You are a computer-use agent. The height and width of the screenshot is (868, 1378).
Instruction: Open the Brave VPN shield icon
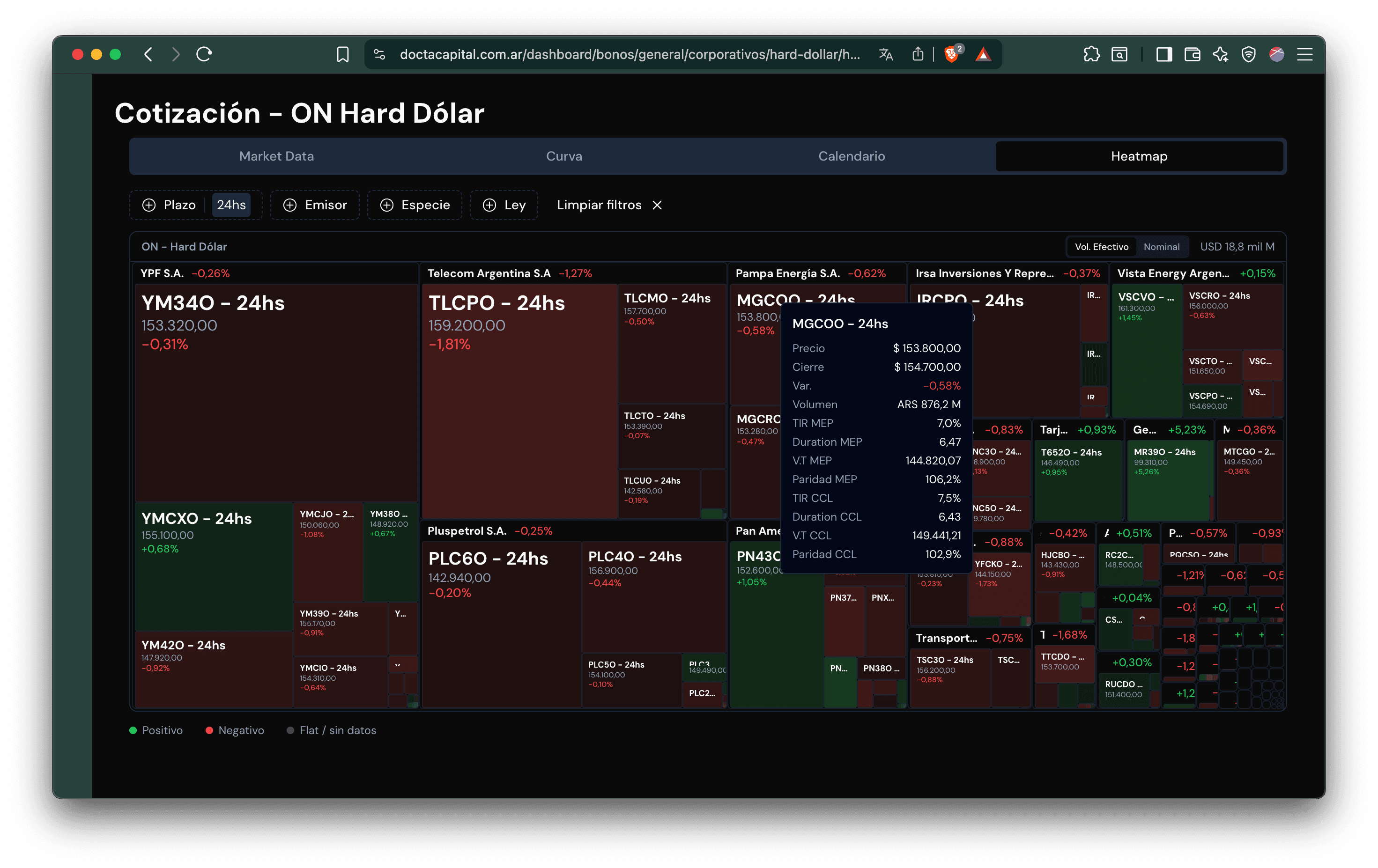1249,54
